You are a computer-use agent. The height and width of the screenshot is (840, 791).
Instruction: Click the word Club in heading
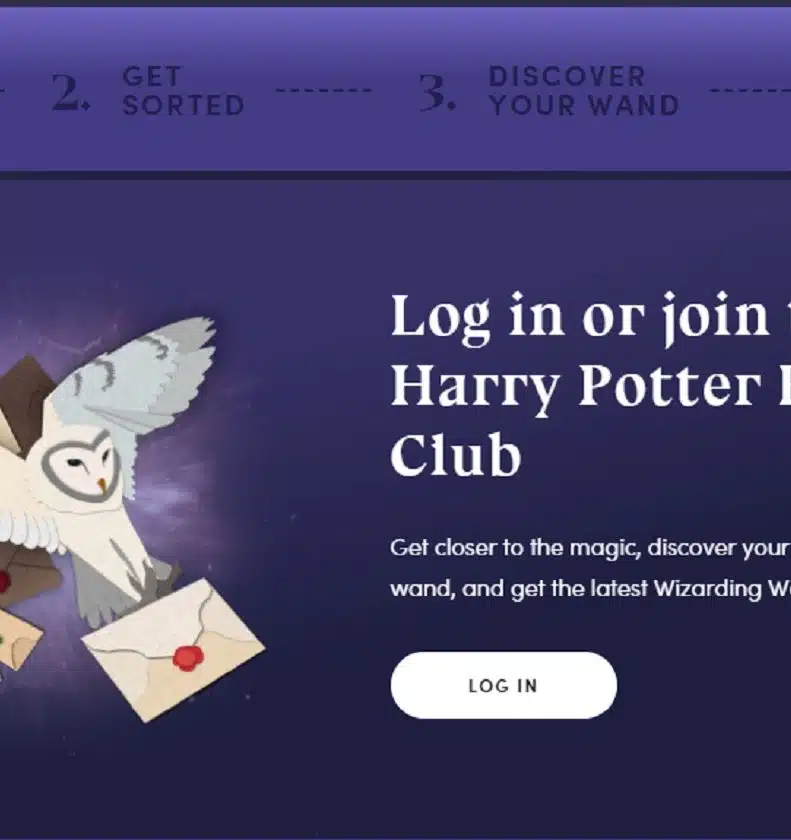[456, 455]
